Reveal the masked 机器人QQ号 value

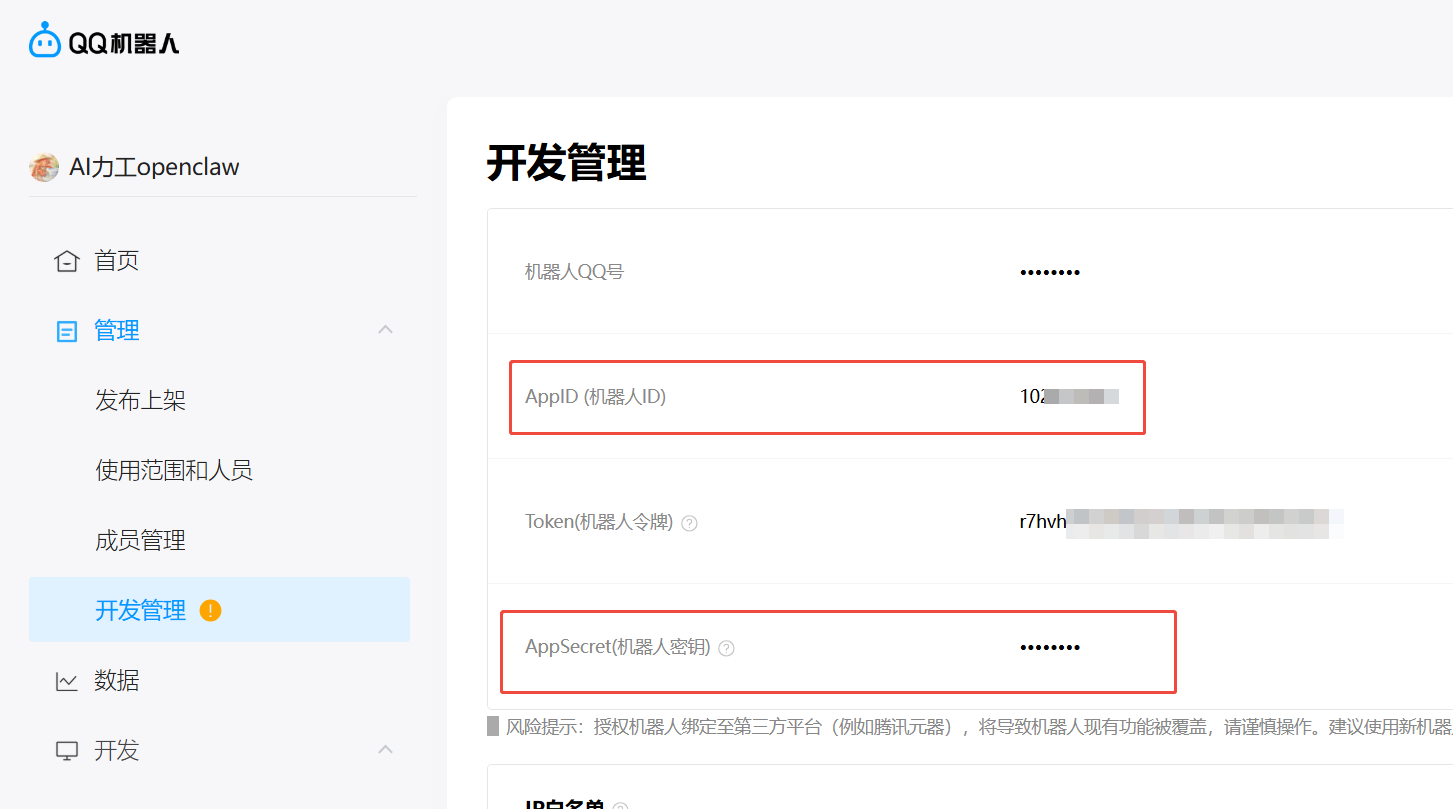click(1049, 272)
